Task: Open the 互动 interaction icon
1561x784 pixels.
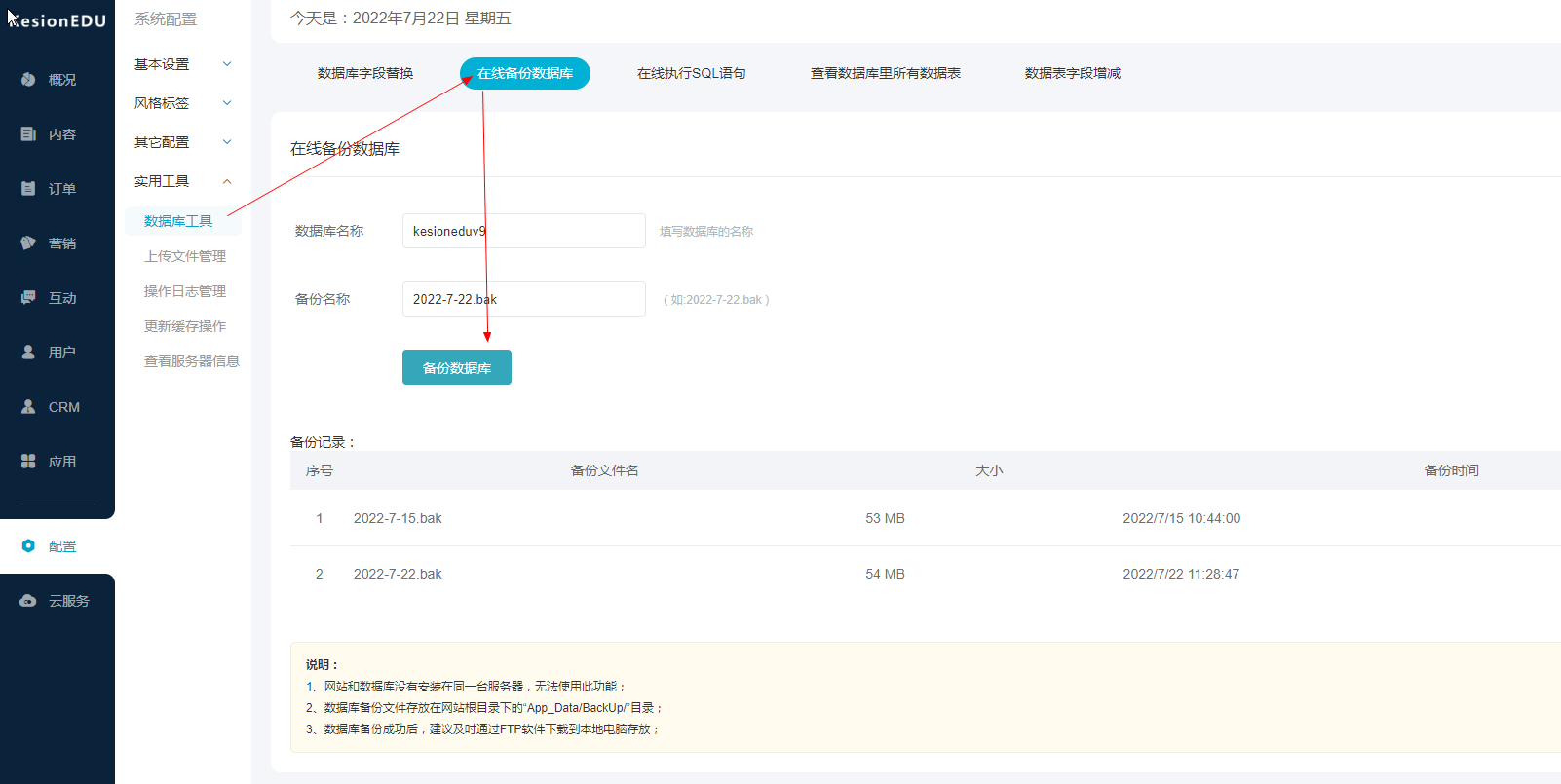Action: pyautogui.click(x=28, y=298)
